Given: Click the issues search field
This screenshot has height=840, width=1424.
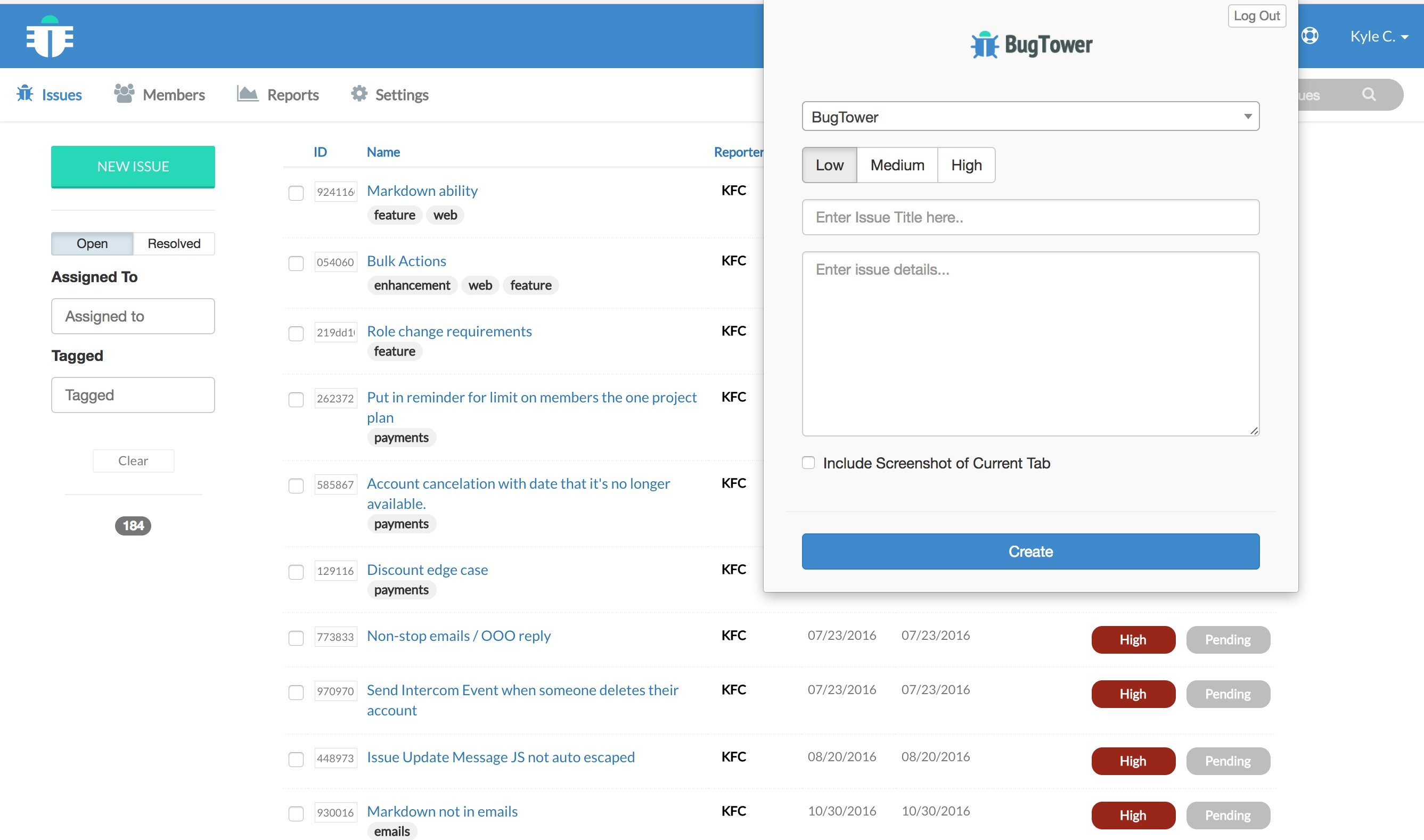Looking at the screenshot, I should pyautogui.click(x=1351, y=95).
